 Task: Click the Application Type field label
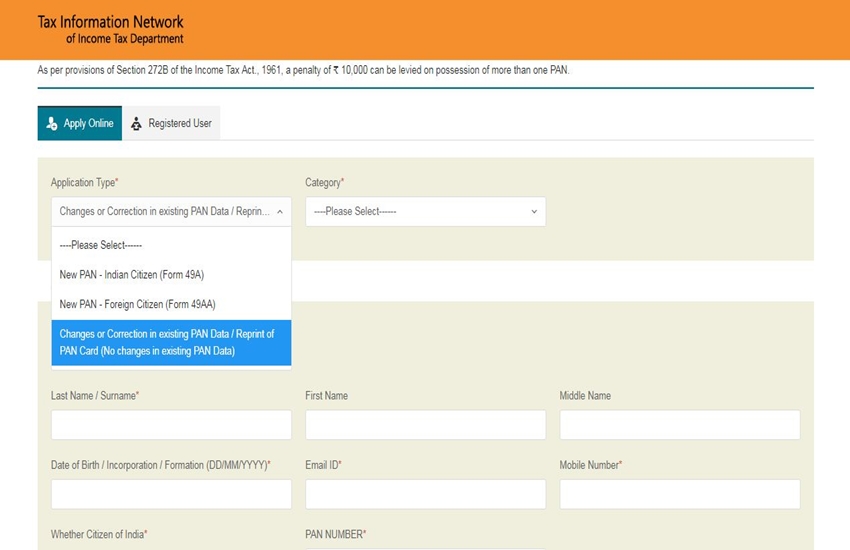tap(84, 183)
